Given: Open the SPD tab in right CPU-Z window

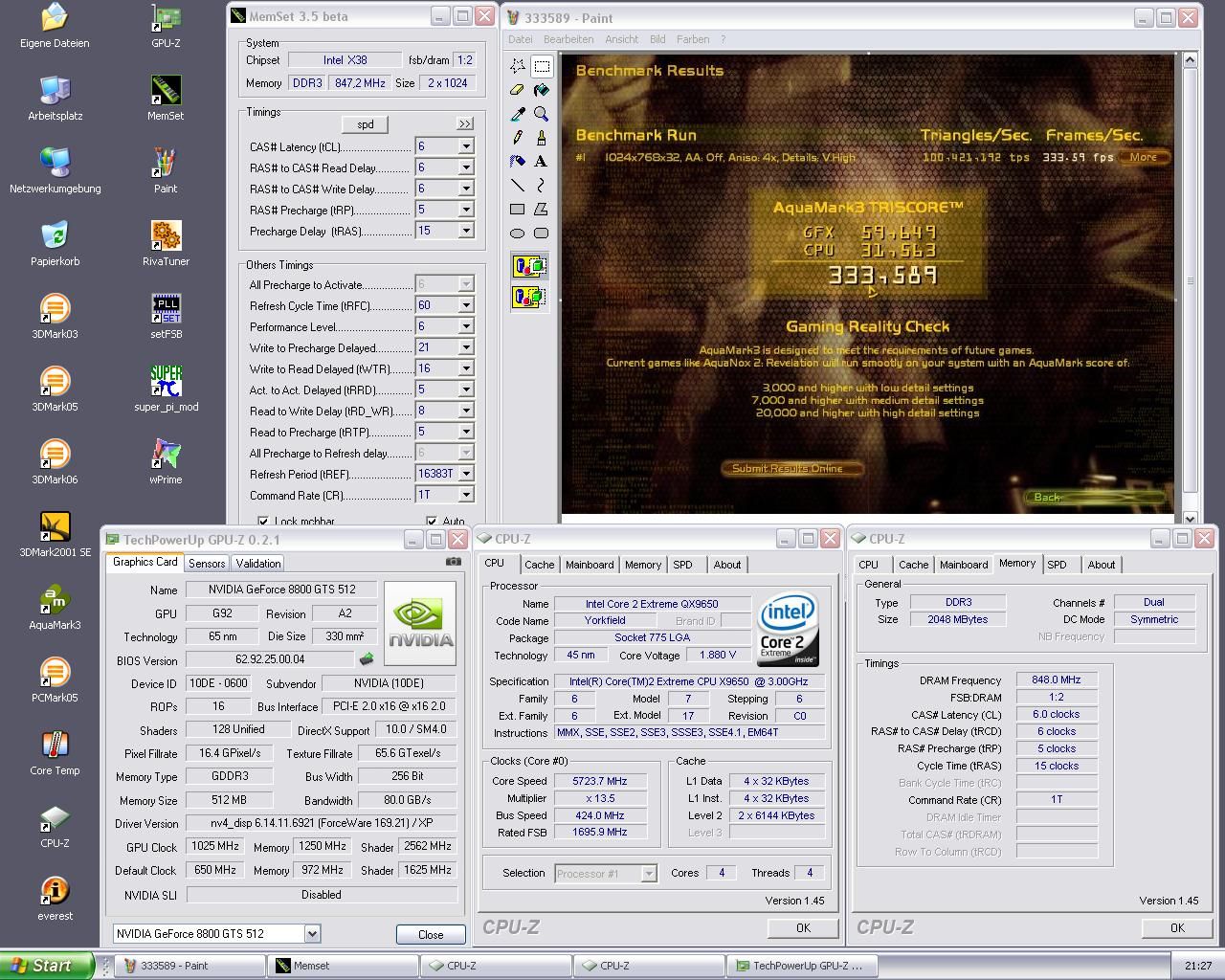Looking at the screenshot, I should pos(1057,565).
